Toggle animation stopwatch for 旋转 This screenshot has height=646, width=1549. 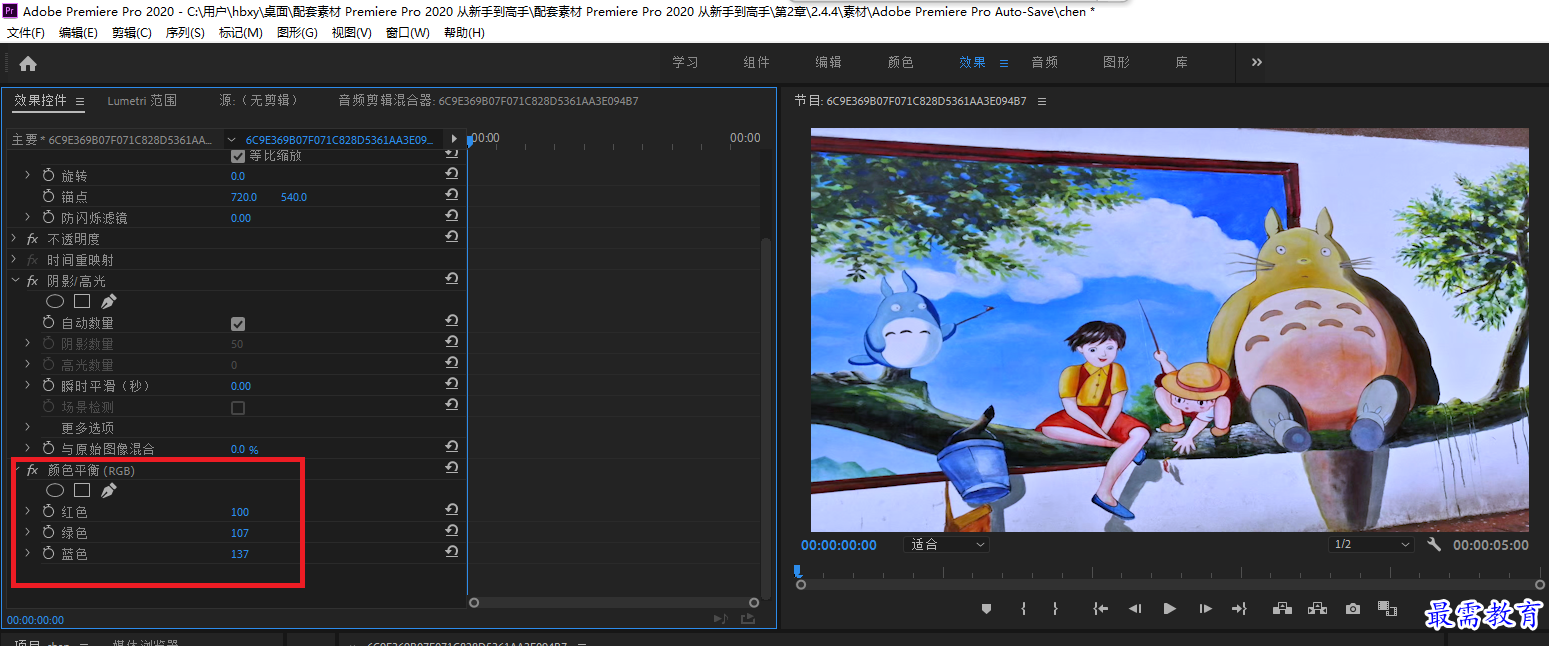click(49, 176)
